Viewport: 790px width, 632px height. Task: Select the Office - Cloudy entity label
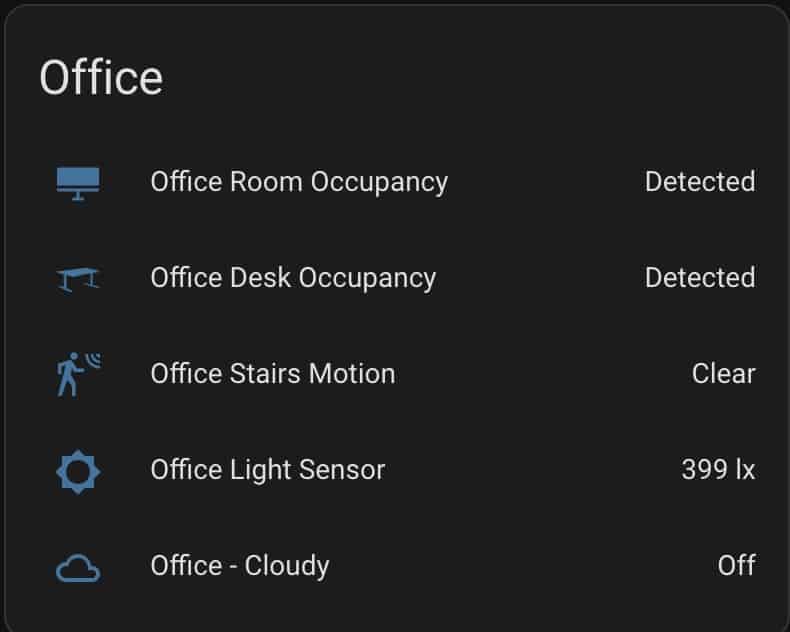point(240,565)
